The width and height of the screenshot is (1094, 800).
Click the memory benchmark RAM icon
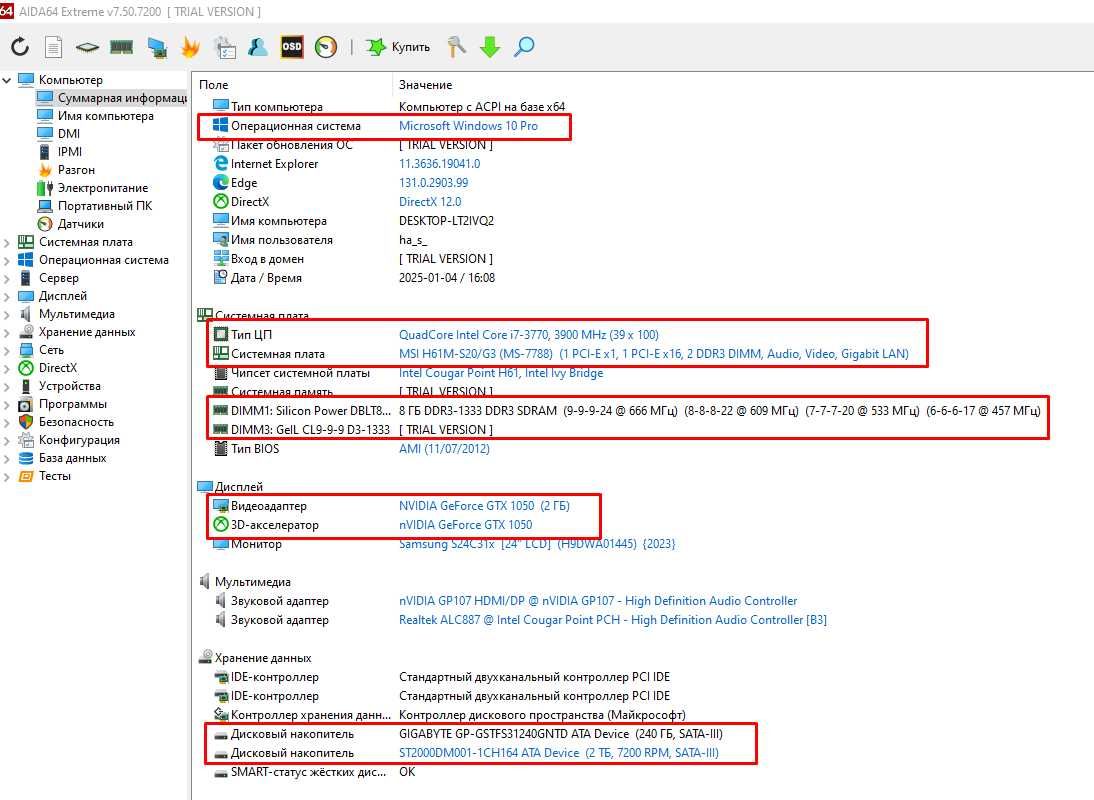[x=121, y=47]
